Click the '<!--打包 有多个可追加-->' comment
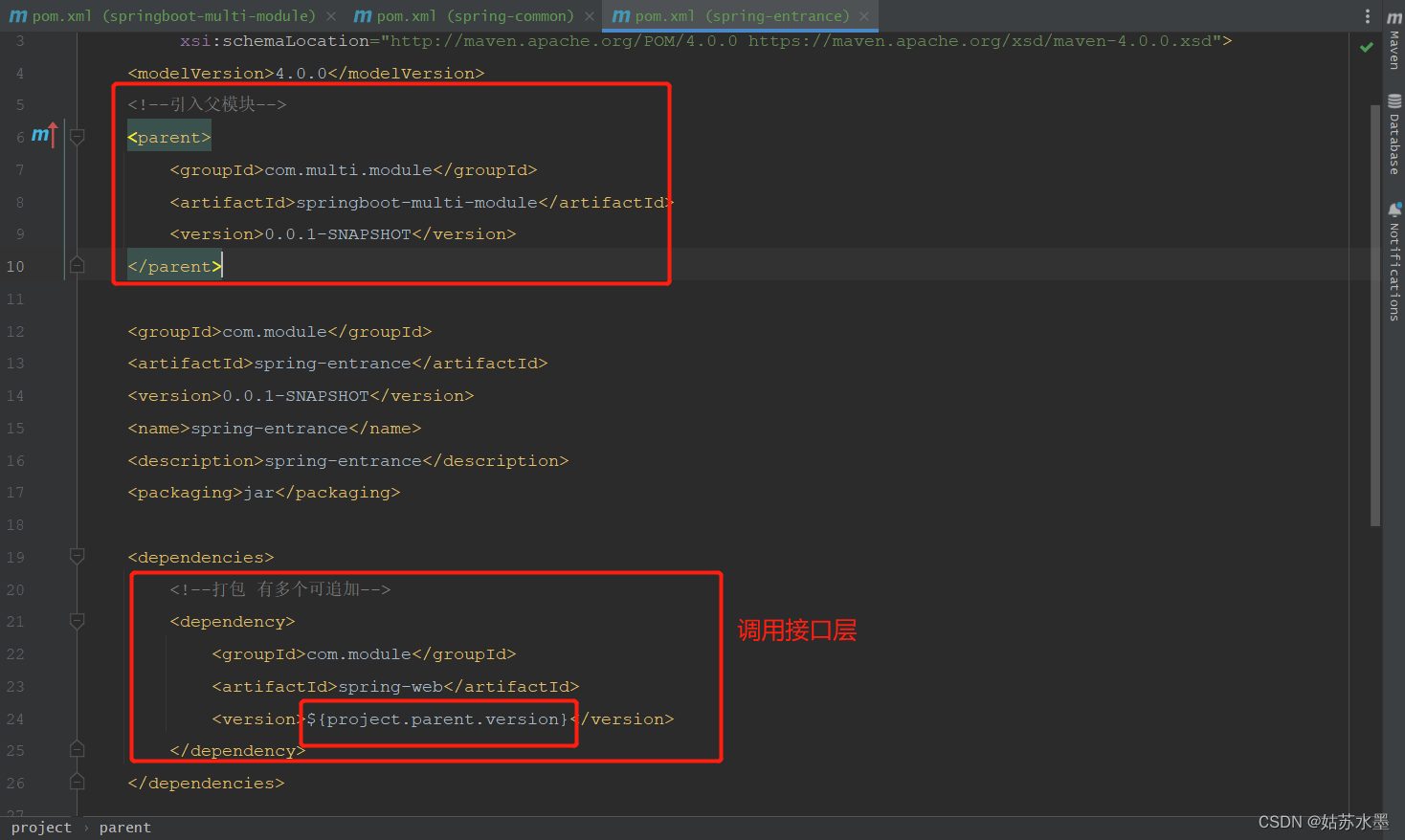The width and height of the screenshot is (1405, 840). coord(280,589)
